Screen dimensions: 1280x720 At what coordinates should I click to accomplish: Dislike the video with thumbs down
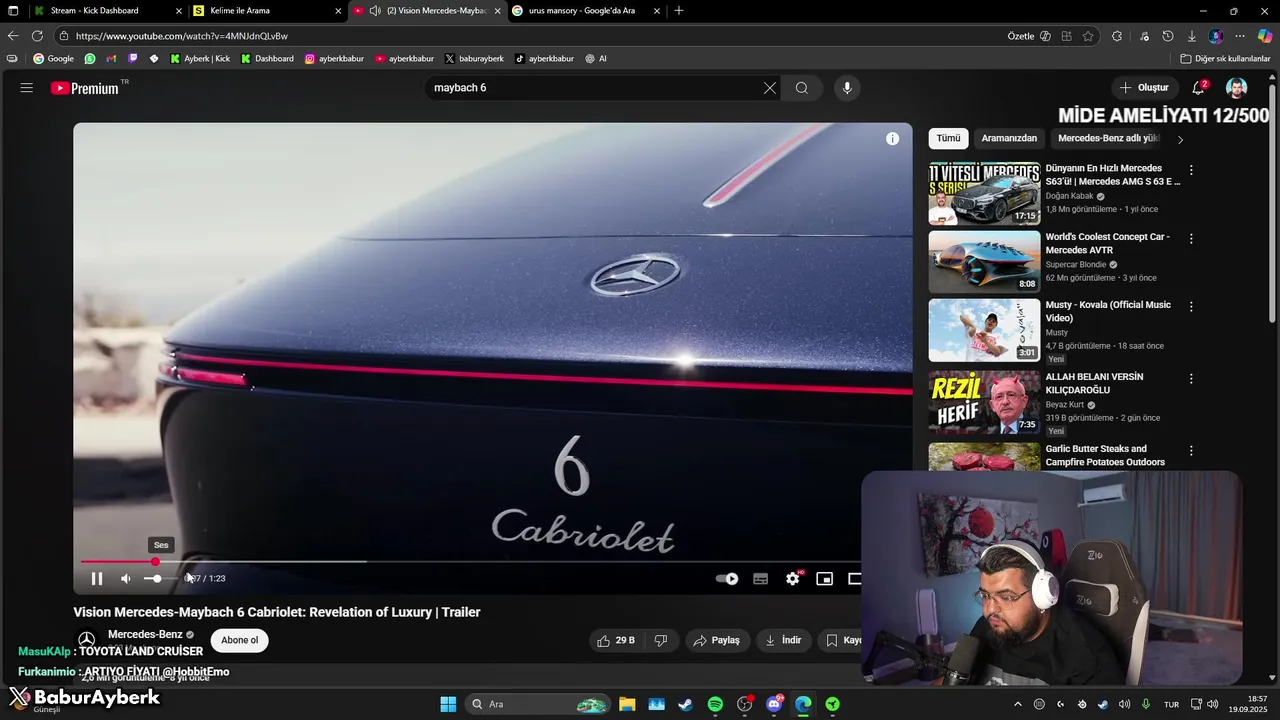(661, 640)
